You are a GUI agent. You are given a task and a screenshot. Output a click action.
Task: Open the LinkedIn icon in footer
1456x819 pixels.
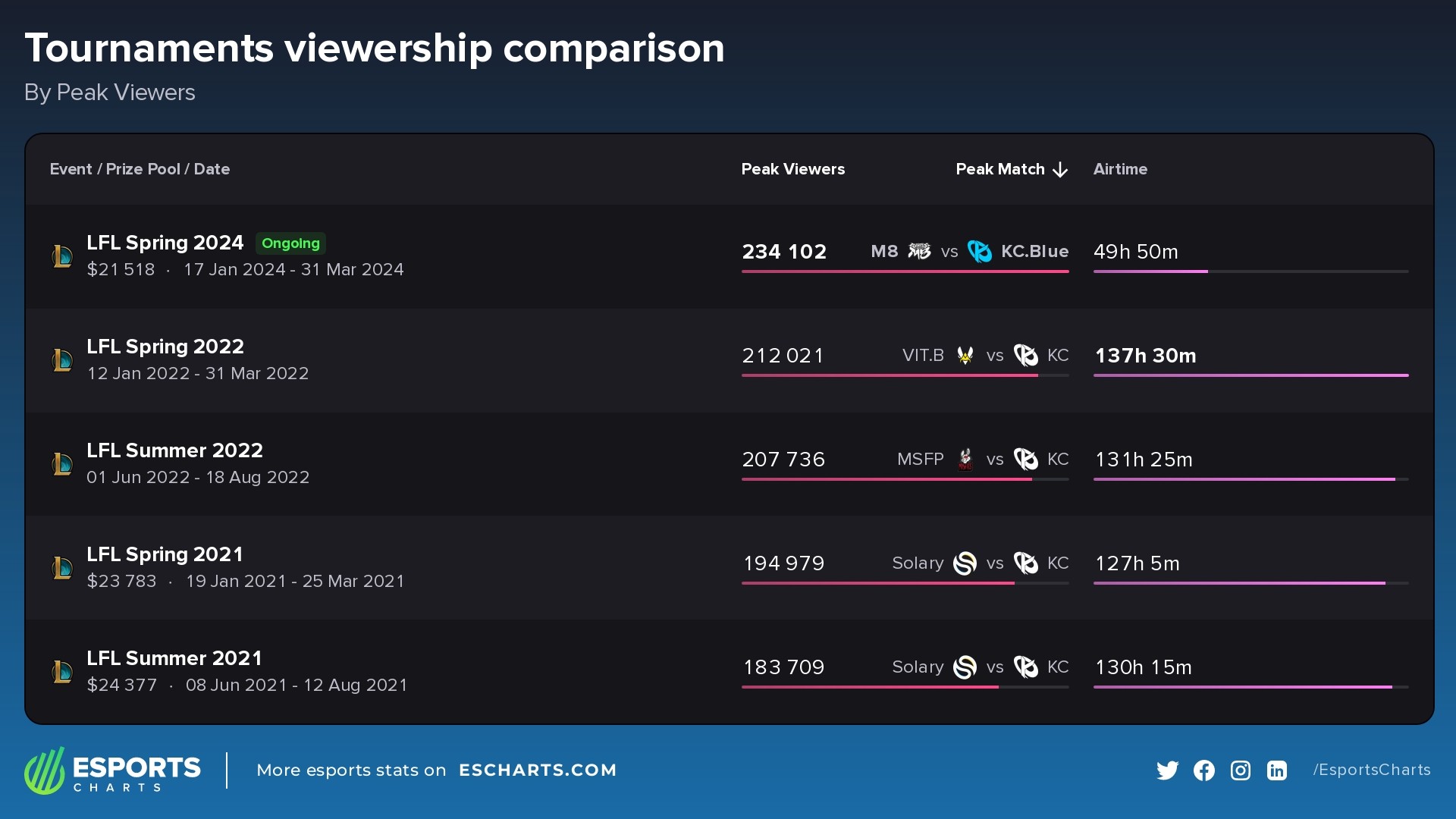pyautogui.click(x=1277, y=770)
